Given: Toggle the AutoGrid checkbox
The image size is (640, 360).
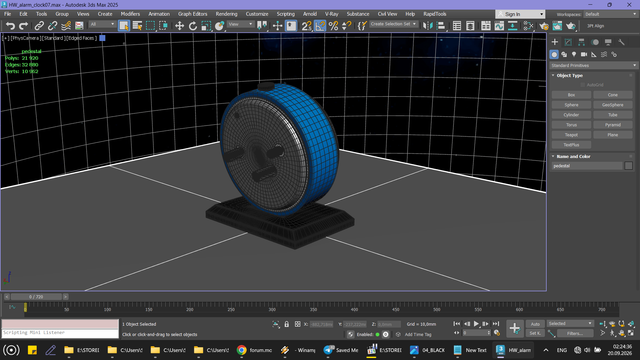Looking at the screenshot, I should [x=583, y=85].
